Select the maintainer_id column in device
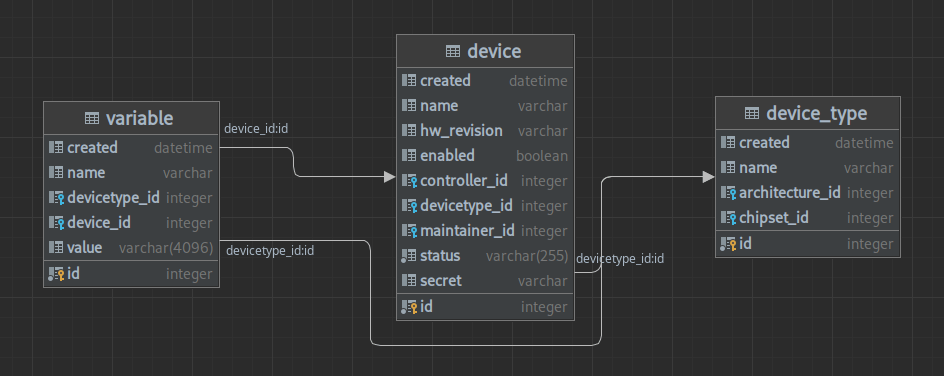The height and width of the screenshot is (376, 944). click(x=485, y=230)
